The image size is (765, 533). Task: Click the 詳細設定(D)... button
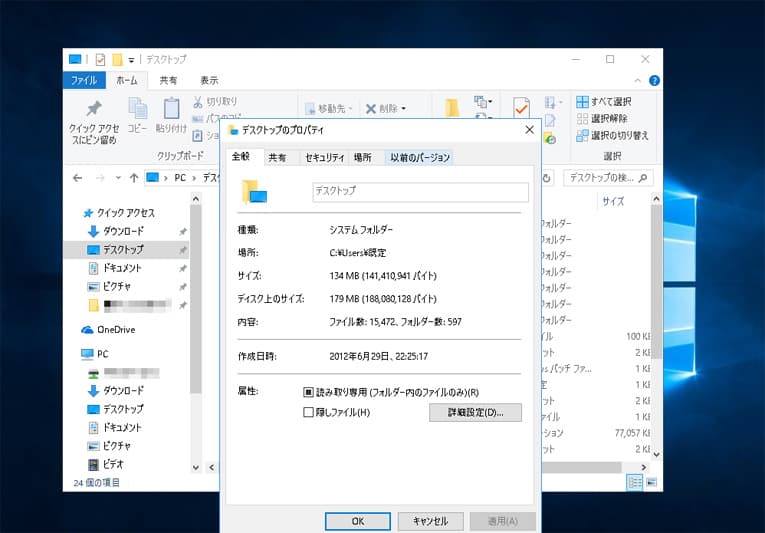pyautogui.click(x=475, y=412)
